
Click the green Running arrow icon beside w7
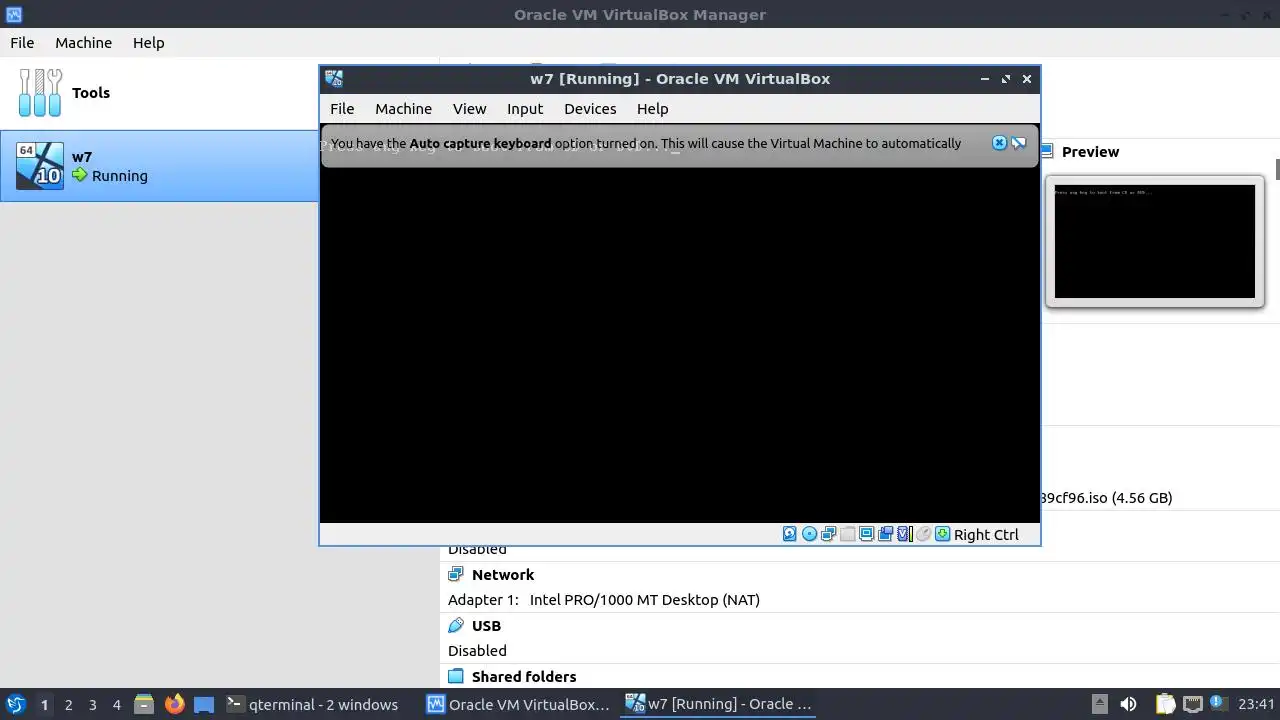pyautogui.click(x=80, y=175)
